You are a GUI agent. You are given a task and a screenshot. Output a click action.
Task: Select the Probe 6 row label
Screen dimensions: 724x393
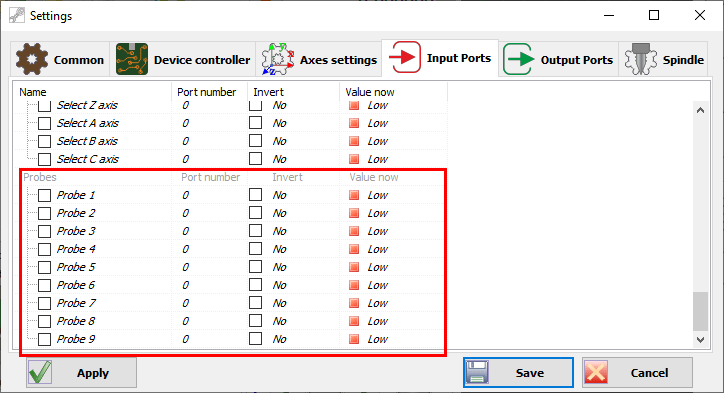[76, 285]
